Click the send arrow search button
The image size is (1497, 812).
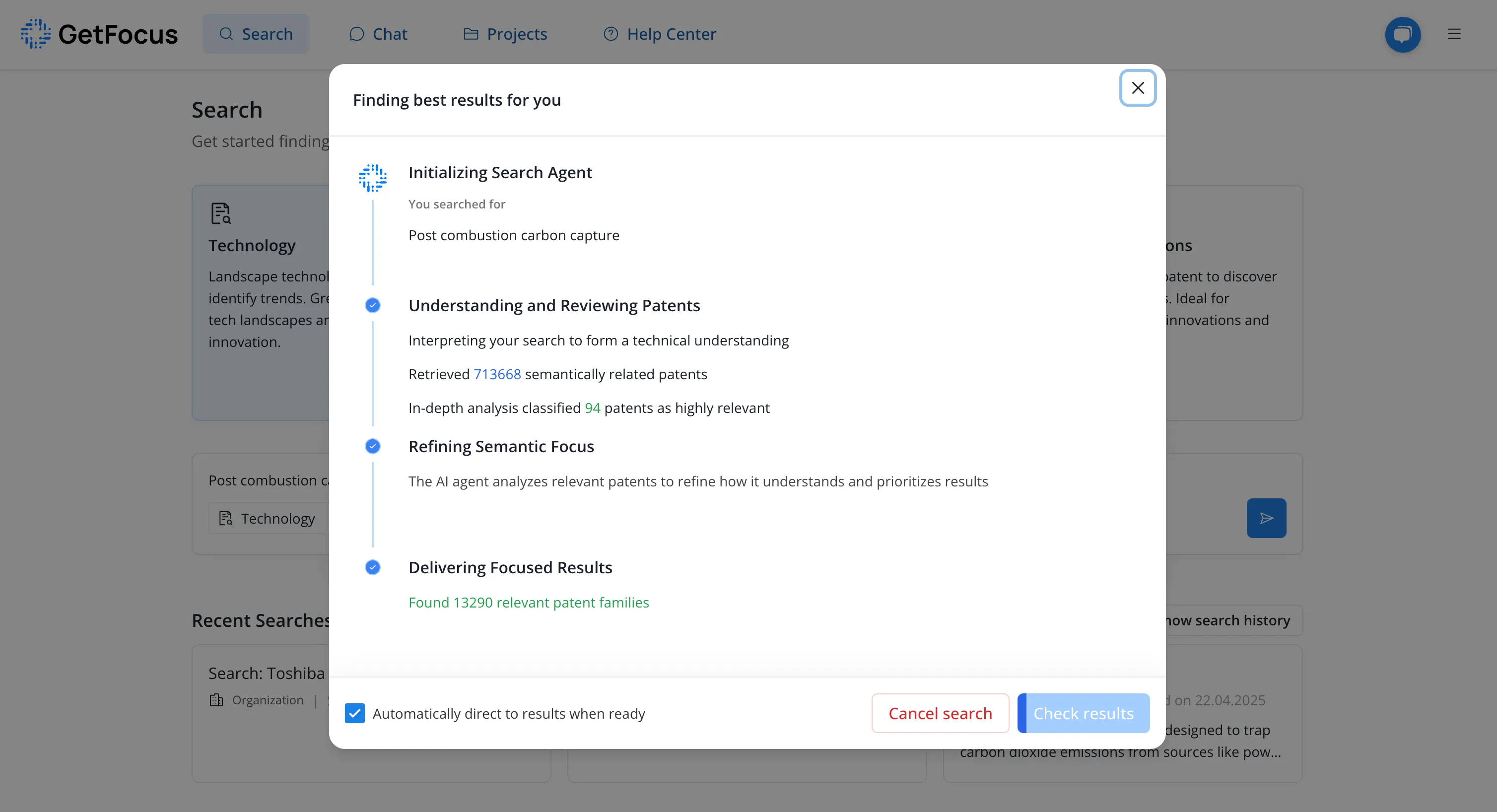1266,517
